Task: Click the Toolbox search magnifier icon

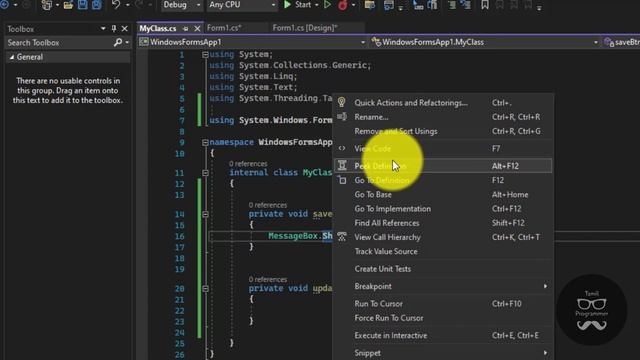Action: click(118, 42)
